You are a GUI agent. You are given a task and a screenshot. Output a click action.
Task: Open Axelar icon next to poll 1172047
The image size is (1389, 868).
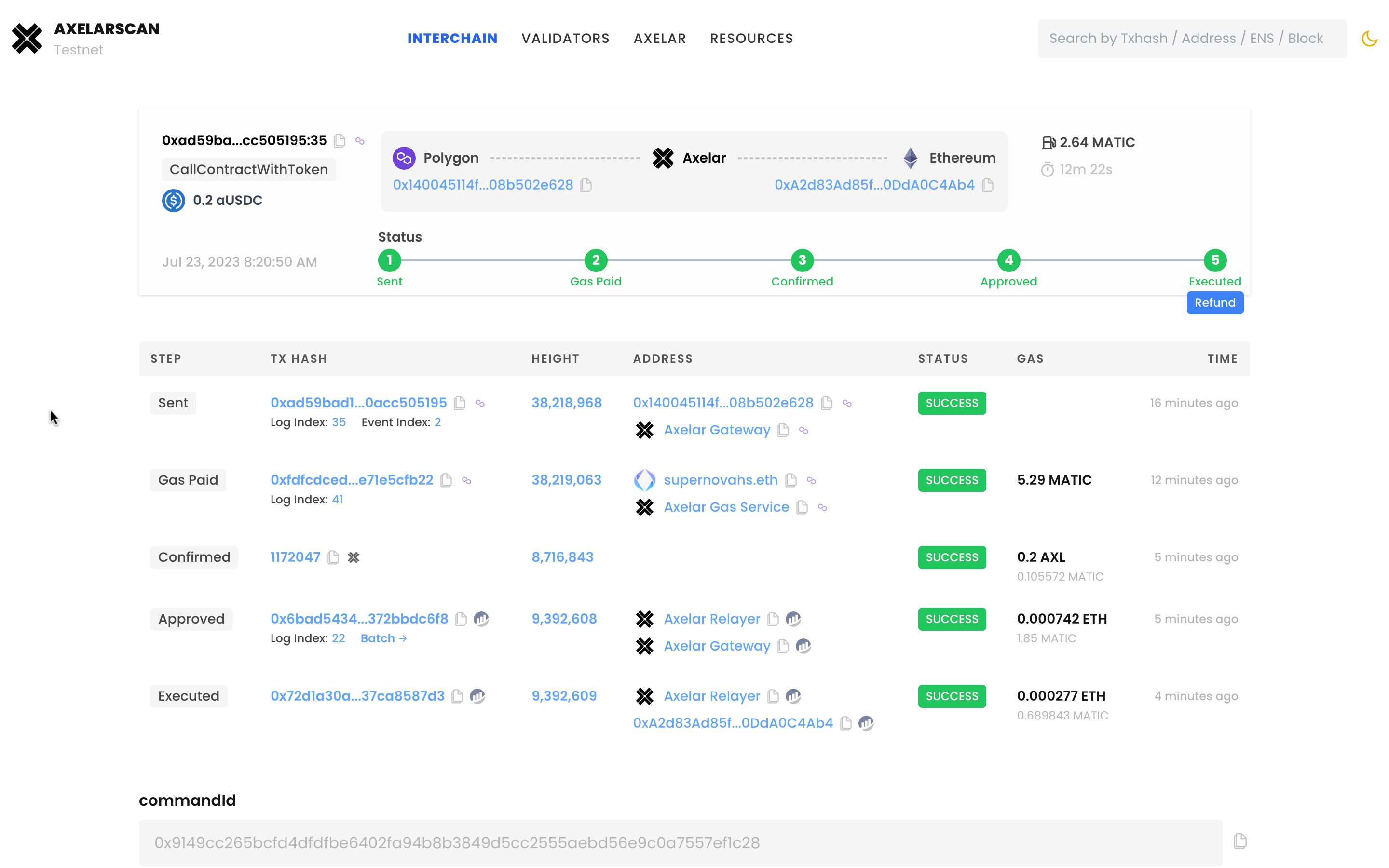tap(354, 557)
